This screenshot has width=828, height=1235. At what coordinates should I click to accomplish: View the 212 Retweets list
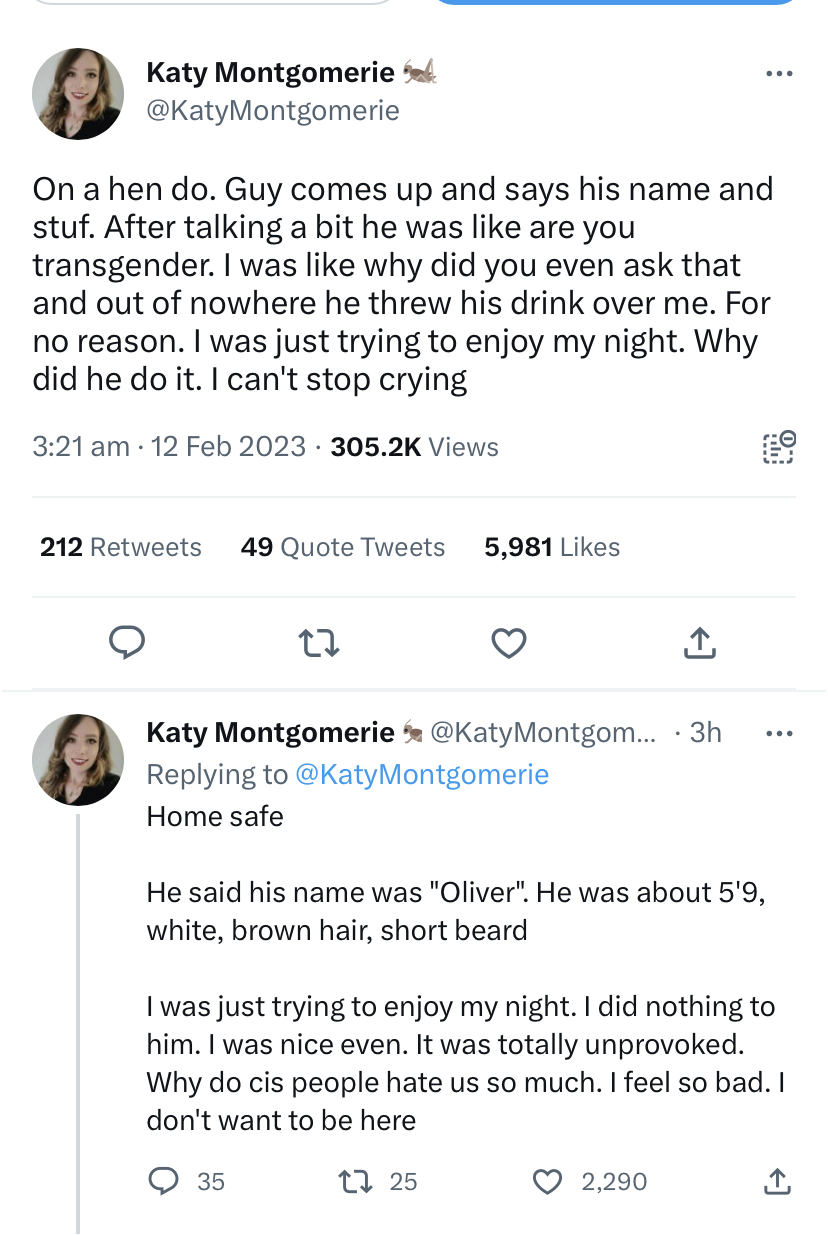(x=121, y=547)
